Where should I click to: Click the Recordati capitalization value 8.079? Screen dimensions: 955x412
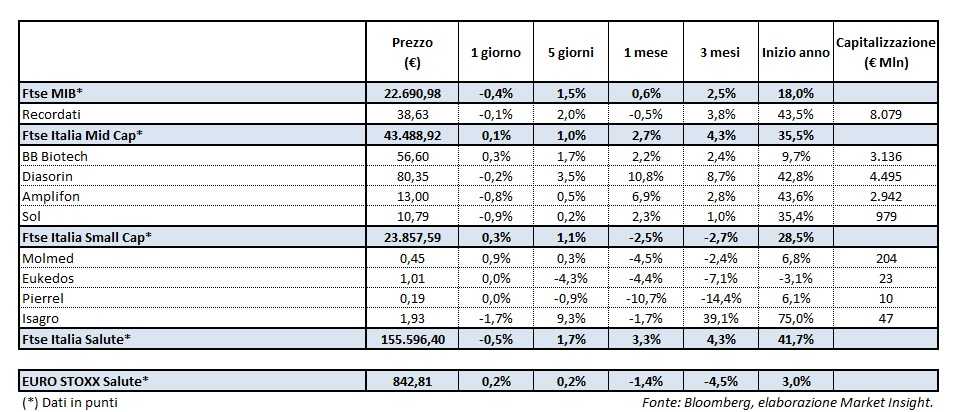885,114
